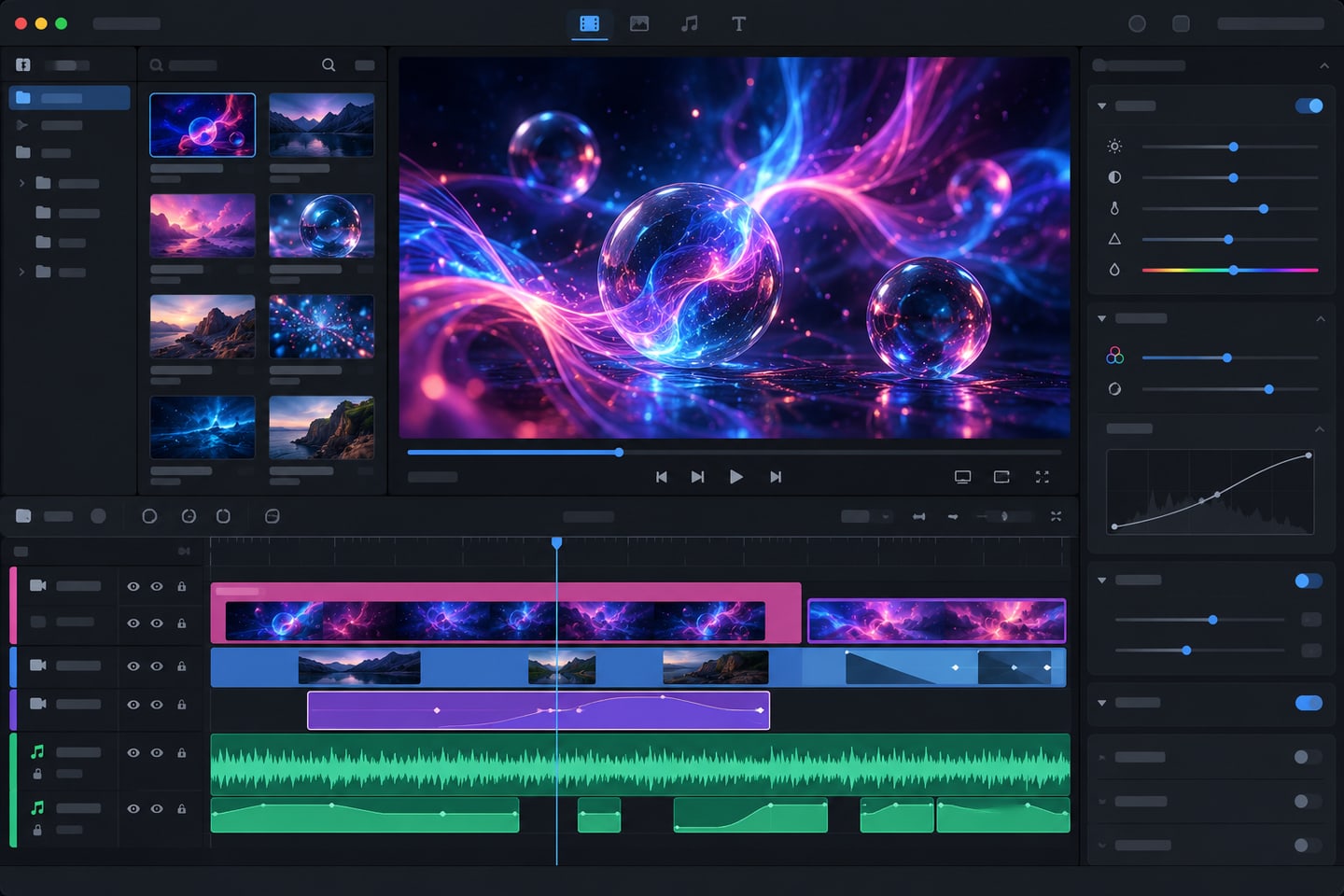This screenshot has width=1344, height=896.
Task: Click the monitor icon under the preview
Action: (x=962, y=477)
